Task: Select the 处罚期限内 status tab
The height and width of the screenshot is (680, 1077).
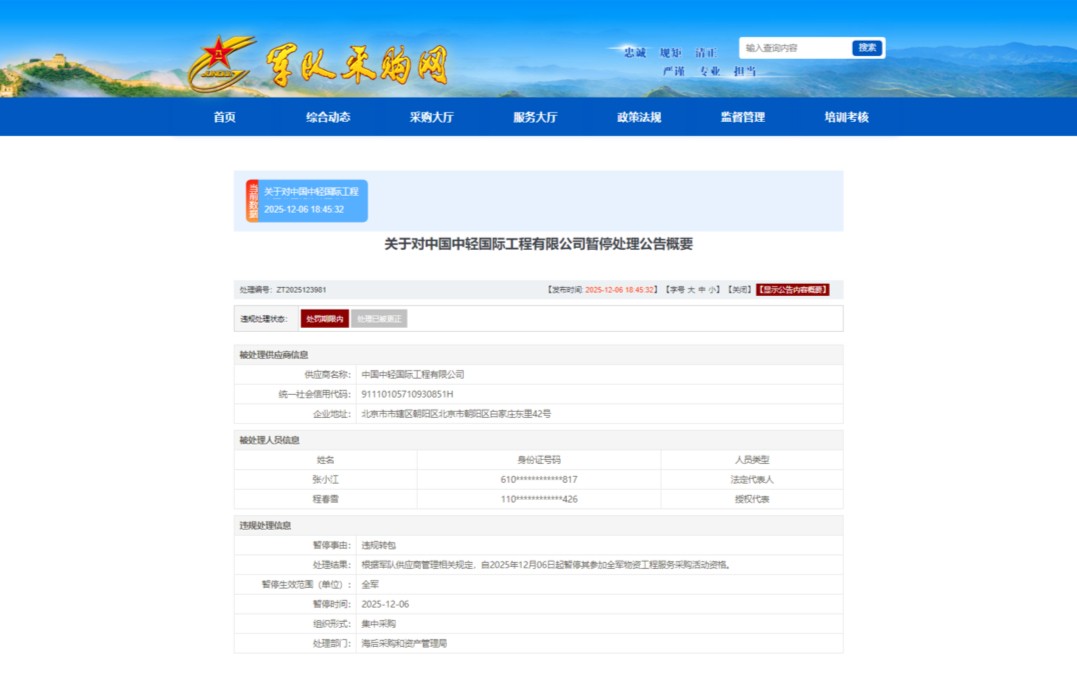Action: coord(325,319)
